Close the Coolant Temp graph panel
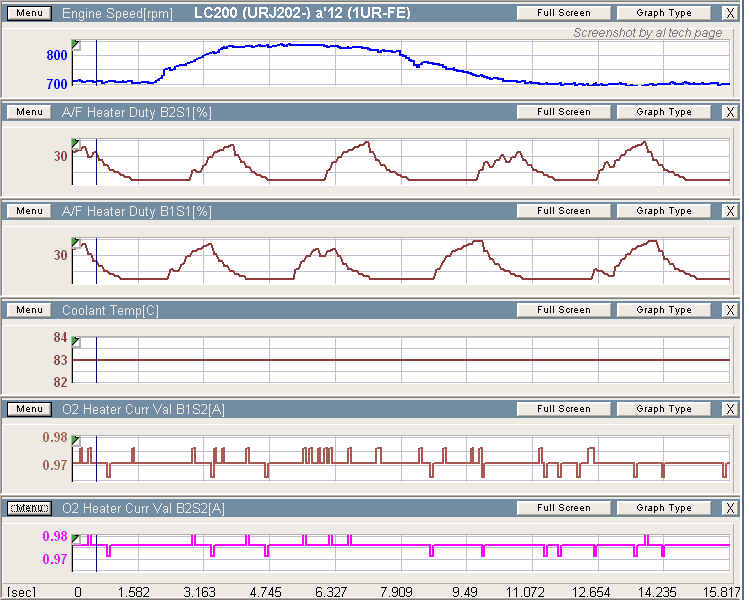 730,310
